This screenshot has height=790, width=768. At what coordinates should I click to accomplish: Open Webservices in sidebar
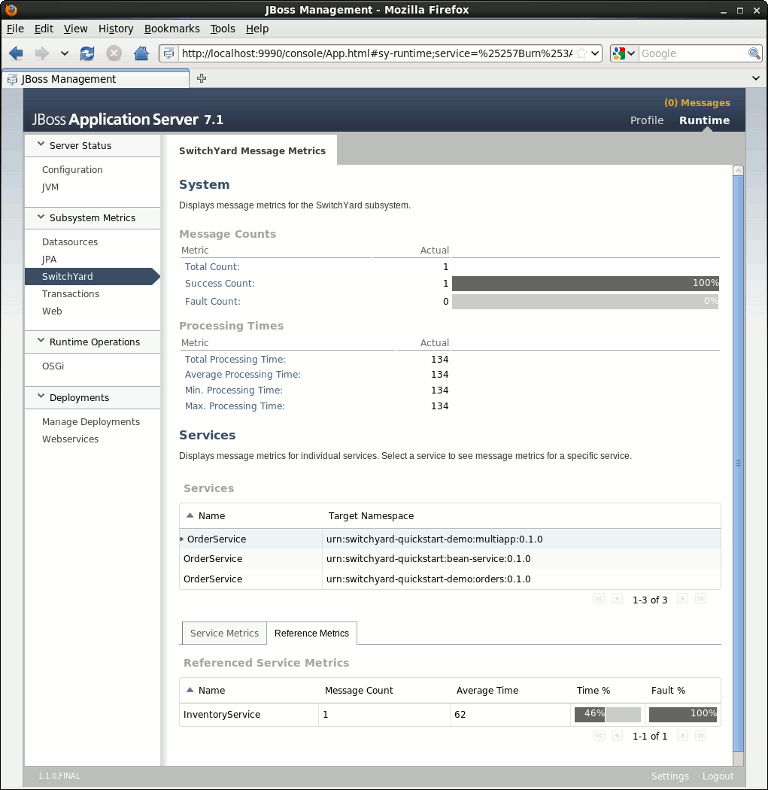click(70, 439)
